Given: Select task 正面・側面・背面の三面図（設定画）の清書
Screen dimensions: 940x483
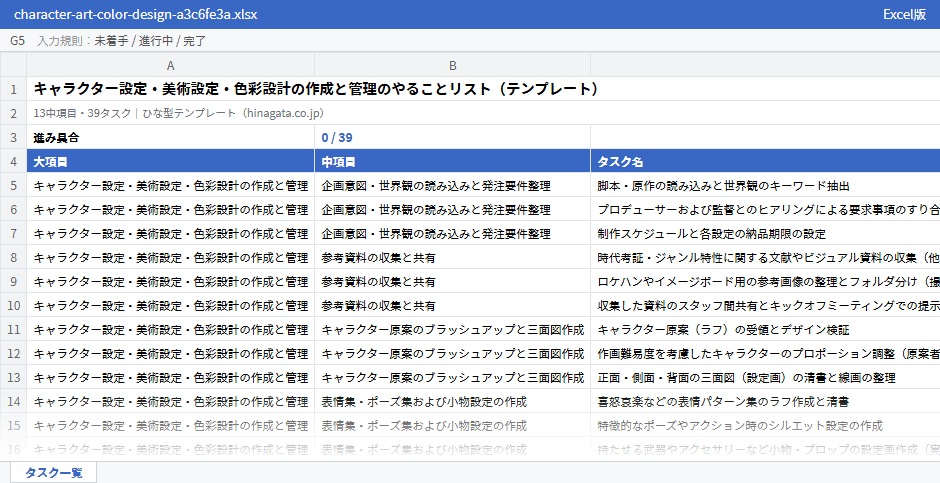Looking at the screenshot, I should 766,377.
